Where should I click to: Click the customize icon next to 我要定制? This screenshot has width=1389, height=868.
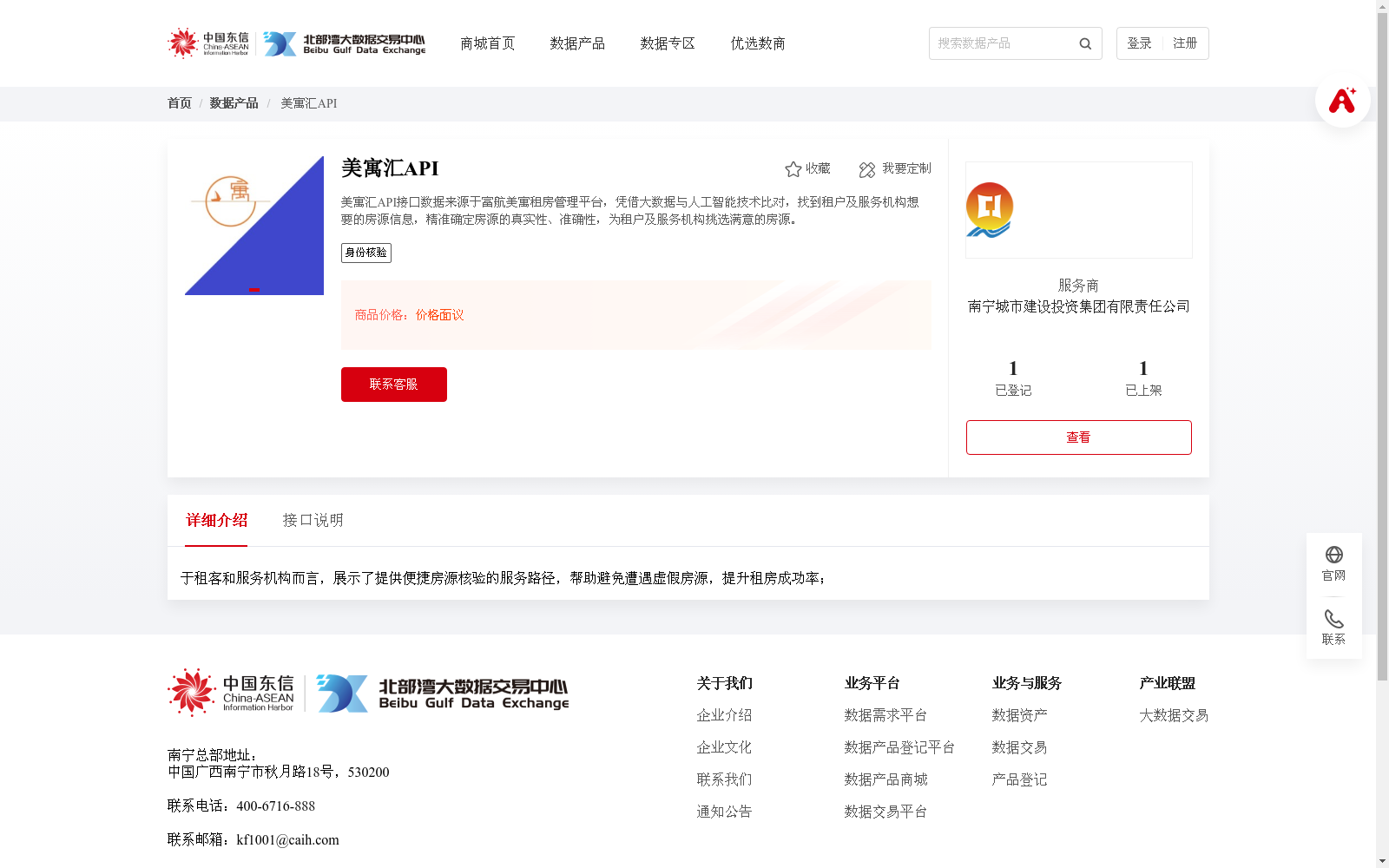click(867, 169)
